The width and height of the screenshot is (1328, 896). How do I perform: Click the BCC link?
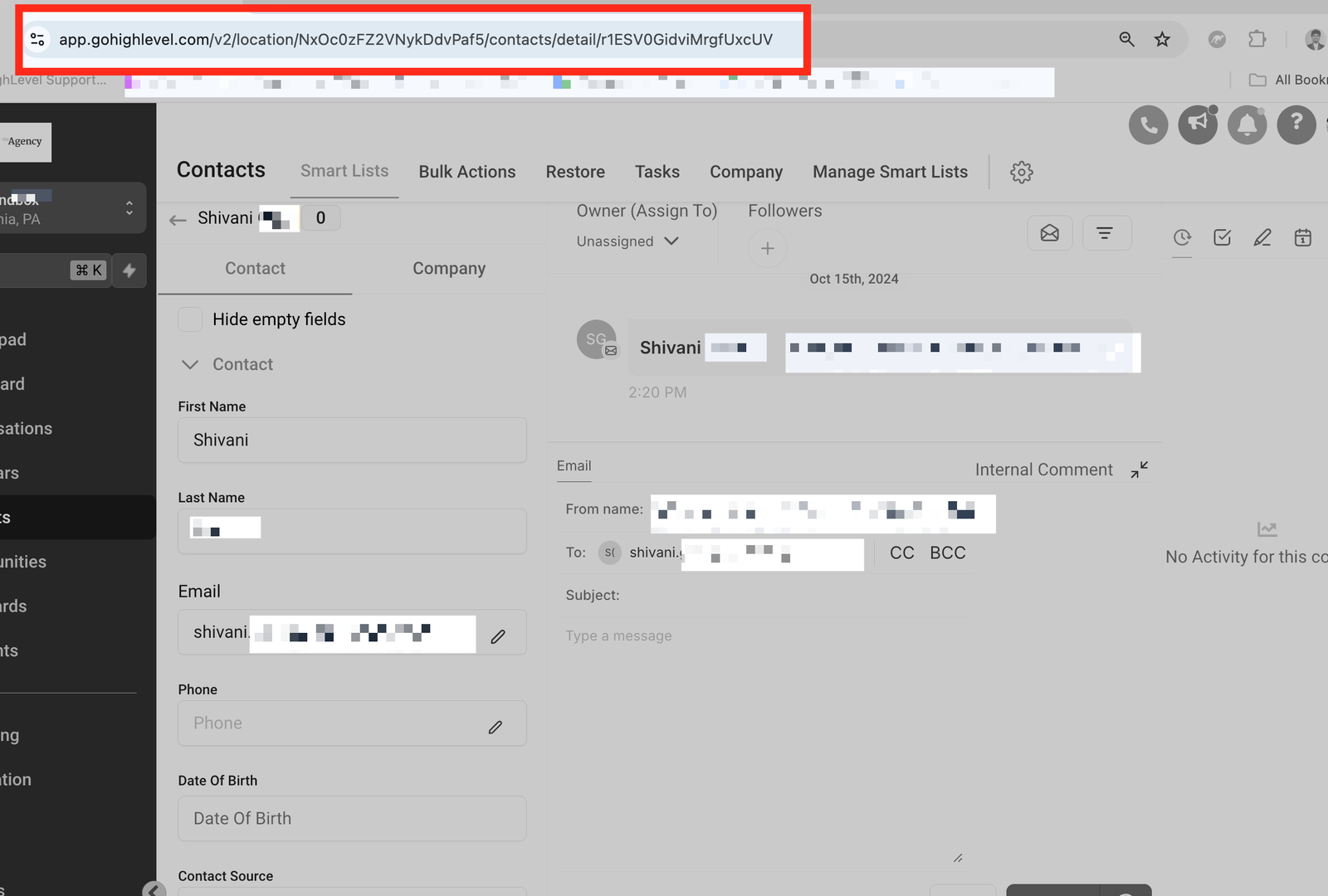947,553
